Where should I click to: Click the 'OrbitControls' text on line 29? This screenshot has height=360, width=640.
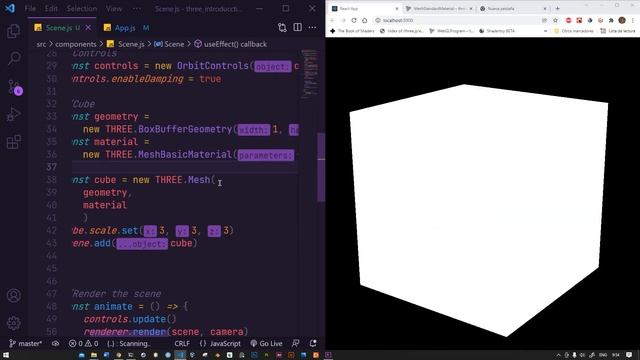click(x=213, y=66)
